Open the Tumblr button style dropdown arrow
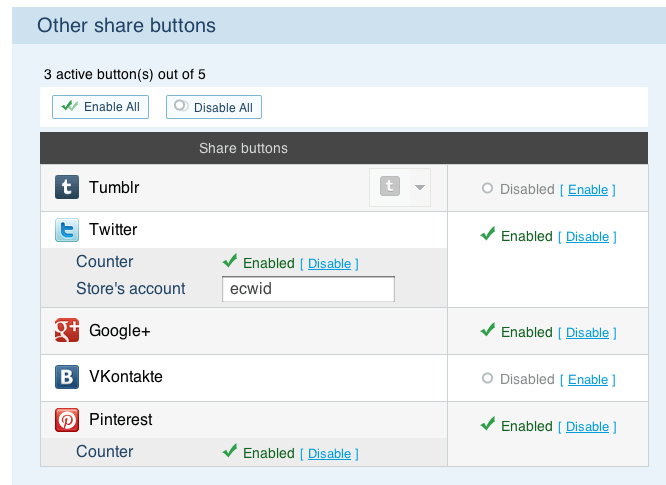The height and width of the screenshot is (485, 666). point(420,187)
